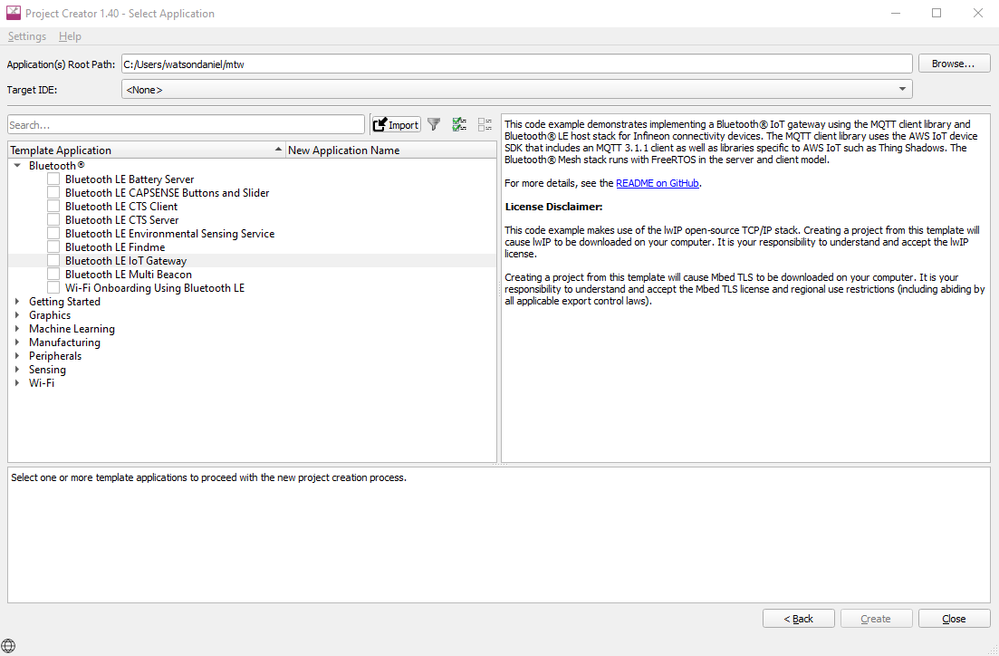This screenshot has height=656, width=999.
Task: Open the Settings menu
Action: (27, 37)
